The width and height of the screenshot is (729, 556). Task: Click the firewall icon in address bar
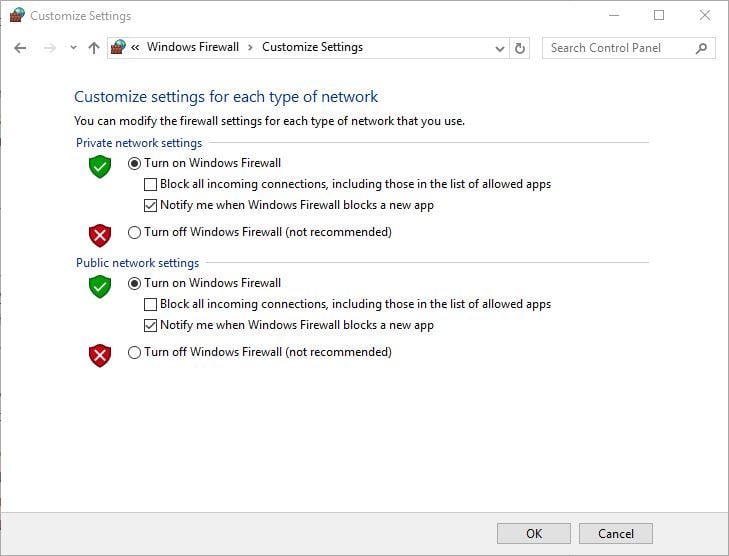(118, 47)
